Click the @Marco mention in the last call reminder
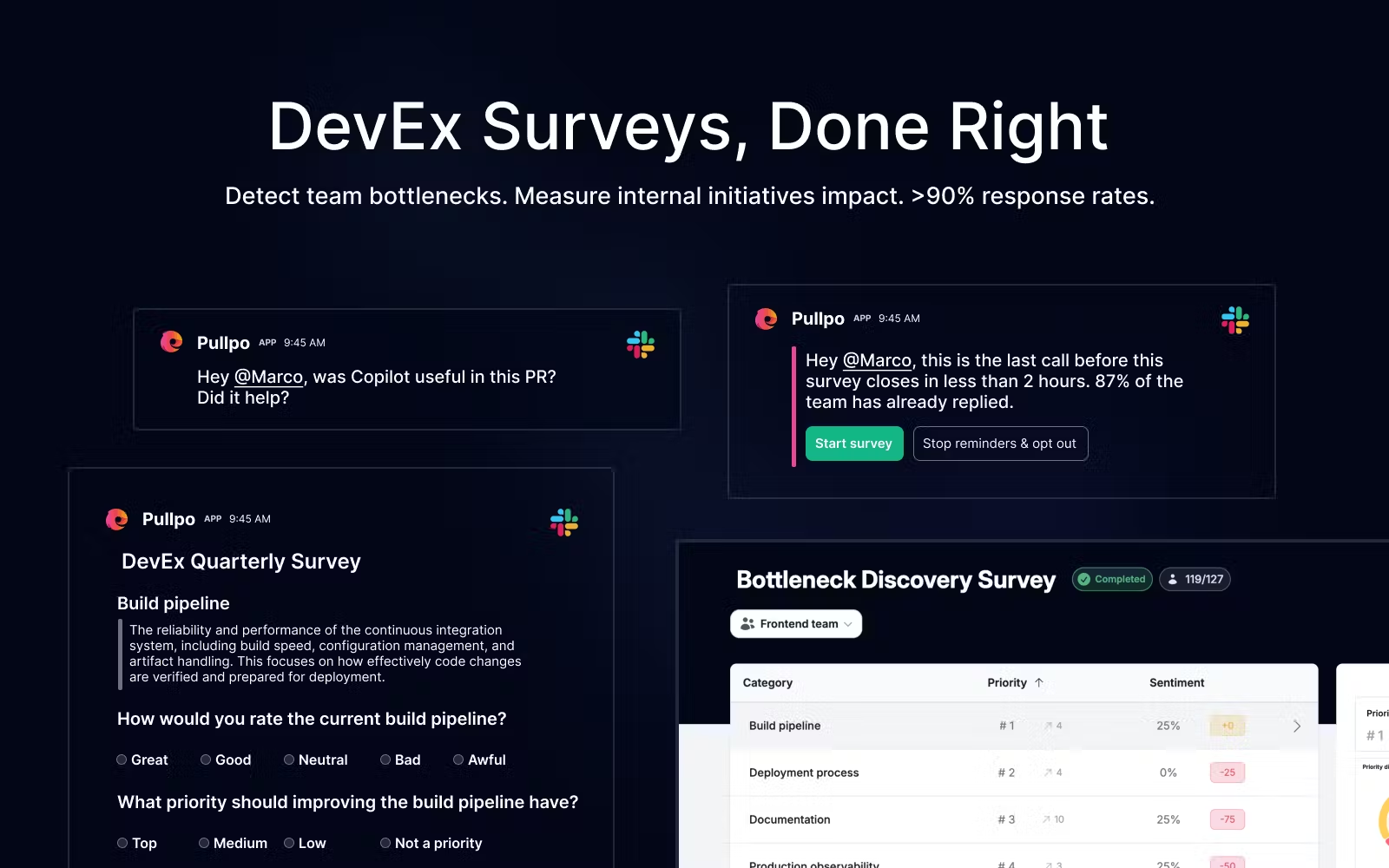This screenshot has width=1389, height=868. pos(878,360)
